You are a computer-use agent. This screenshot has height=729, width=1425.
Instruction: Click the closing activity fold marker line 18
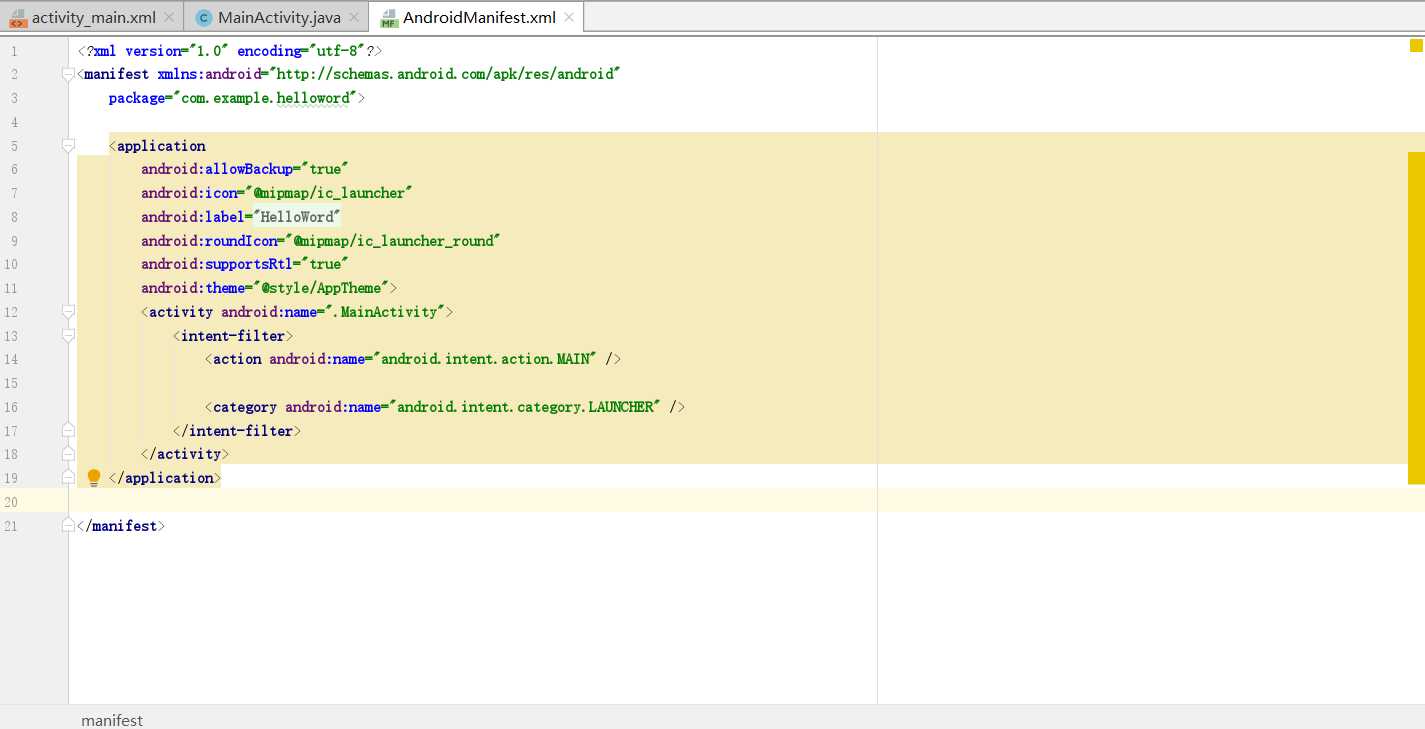68,454
